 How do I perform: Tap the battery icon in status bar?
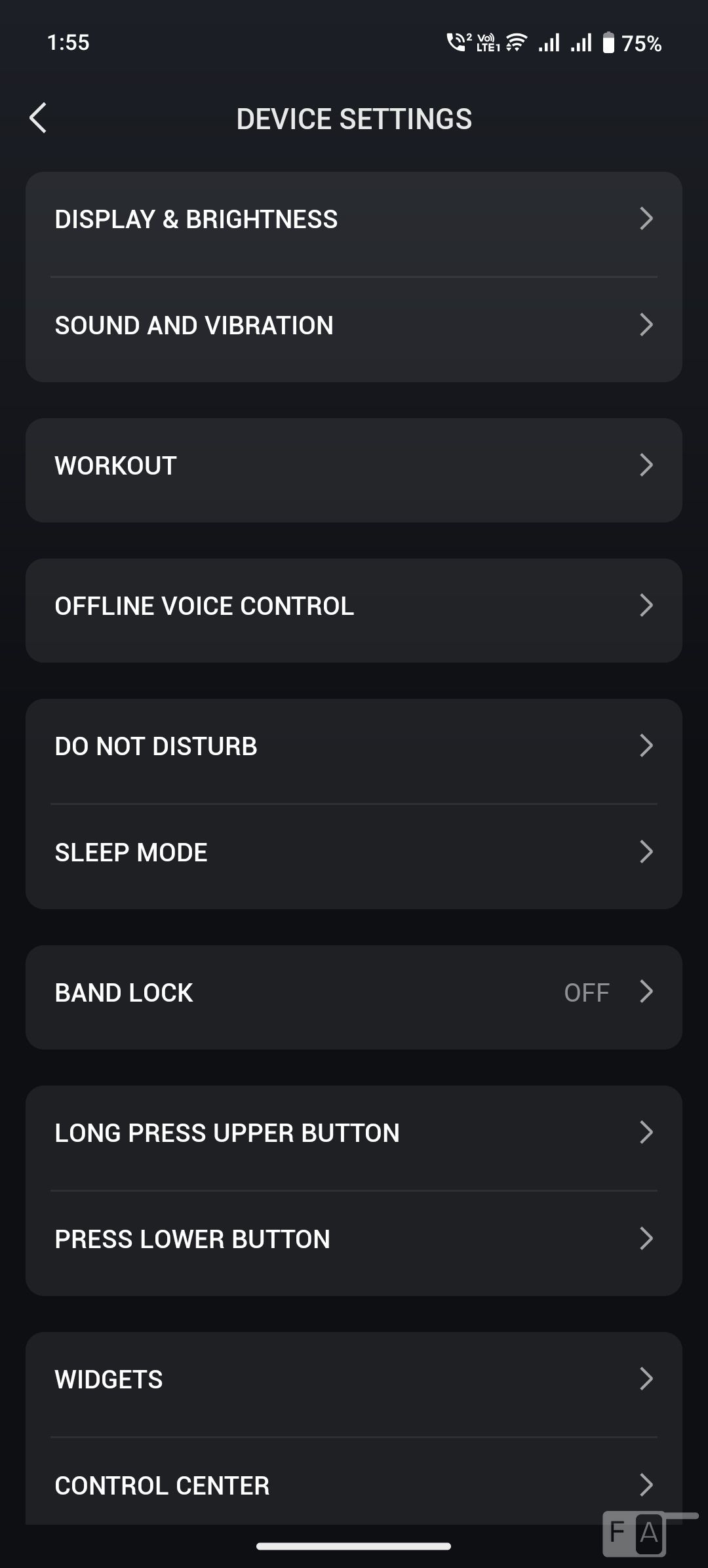pyautogui.click(x=608, y=43)
